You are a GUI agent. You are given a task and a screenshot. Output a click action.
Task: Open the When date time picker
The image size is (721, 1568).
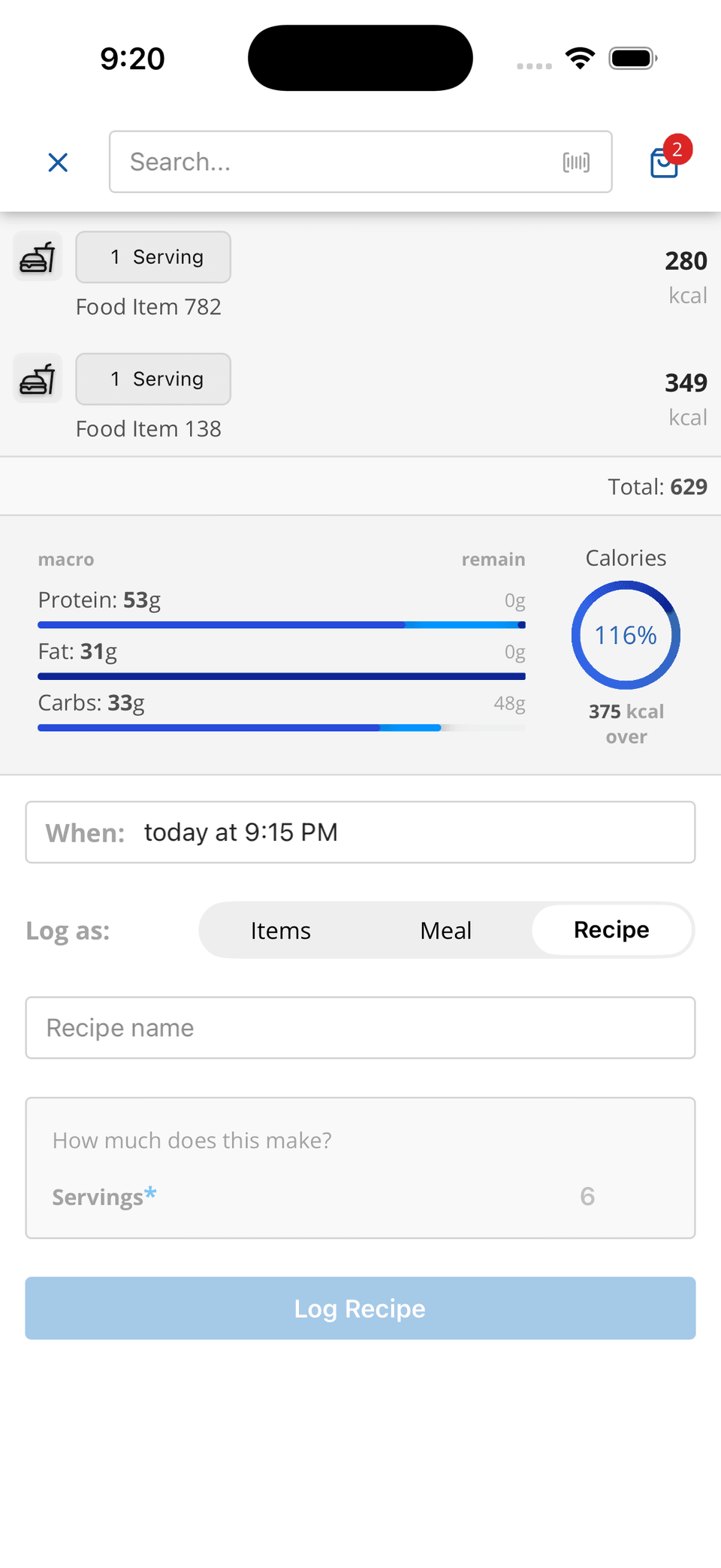(360, 832)
